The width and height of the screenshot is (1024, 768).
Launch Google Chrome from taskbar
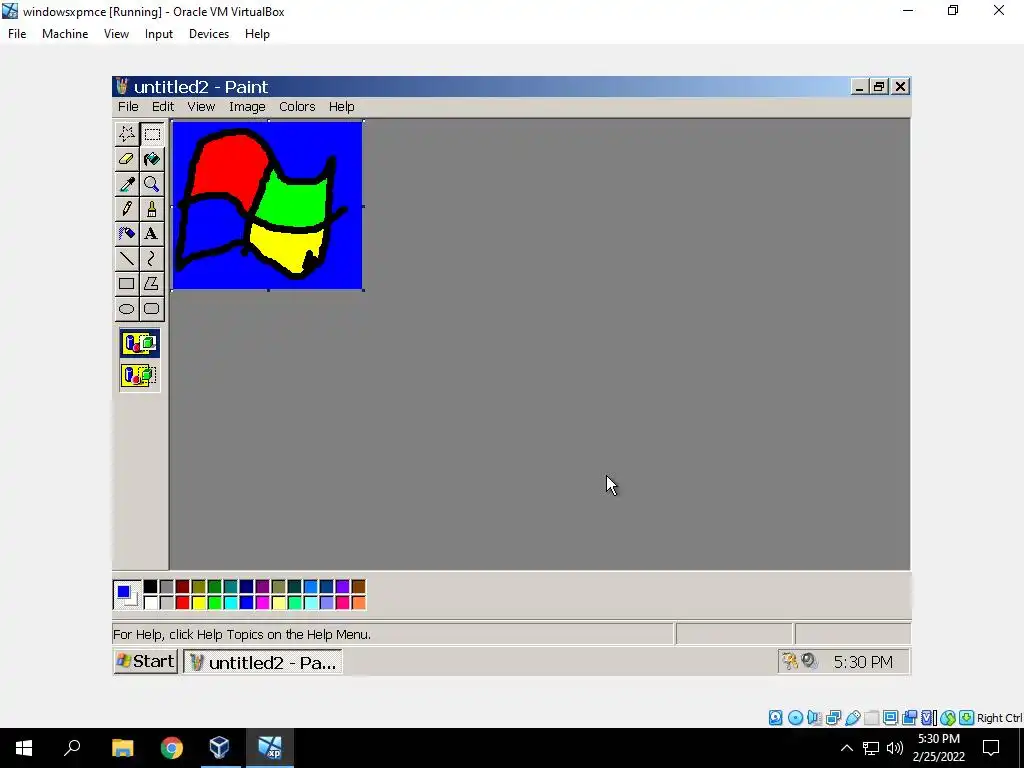pos(172,748)
